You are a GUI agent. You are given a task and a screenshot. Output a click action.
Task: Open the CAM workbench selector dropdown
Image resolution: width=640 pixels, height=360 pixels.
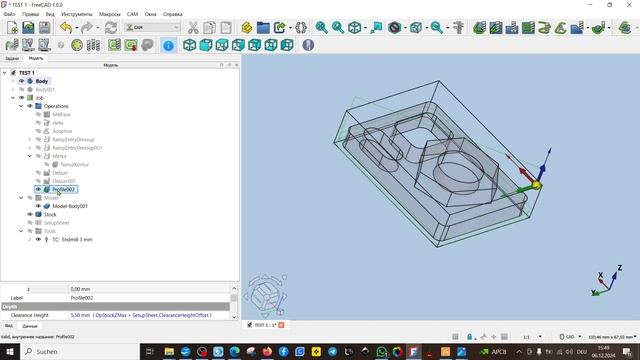pos(152,27)
